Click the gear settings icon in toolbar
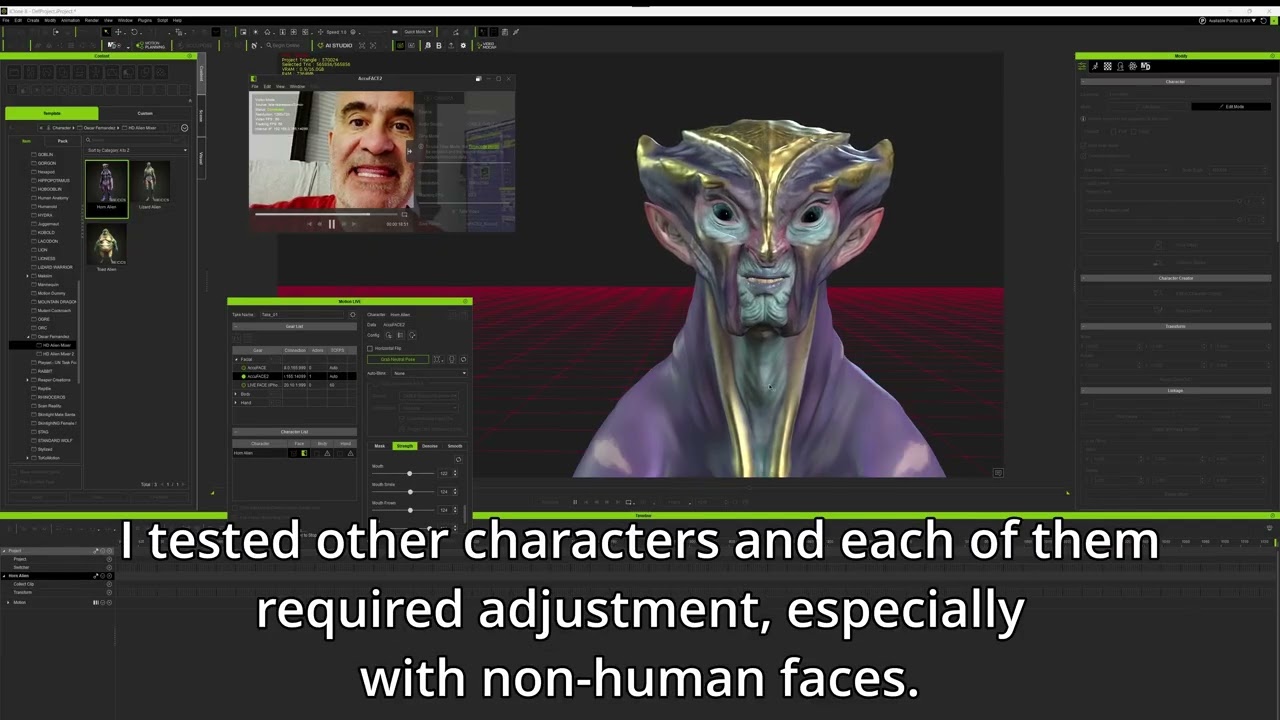 pos(463,45)
